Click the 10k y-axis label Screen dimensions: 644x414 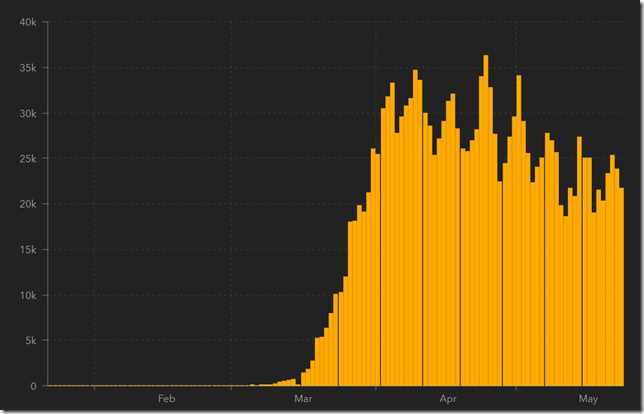tap(28, 295)
